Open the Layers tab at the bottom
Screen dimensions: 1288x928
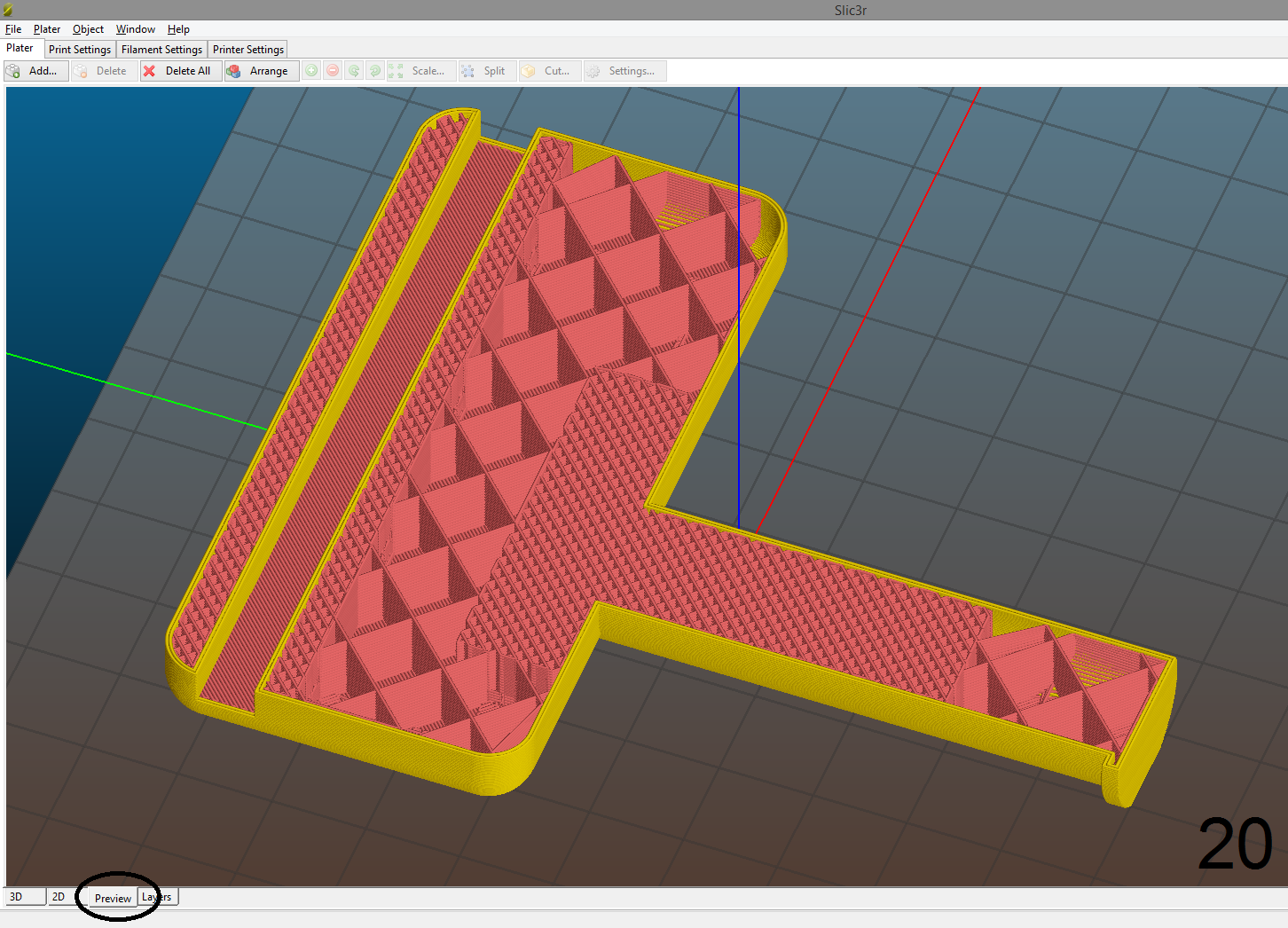click(x=156, y=896)
